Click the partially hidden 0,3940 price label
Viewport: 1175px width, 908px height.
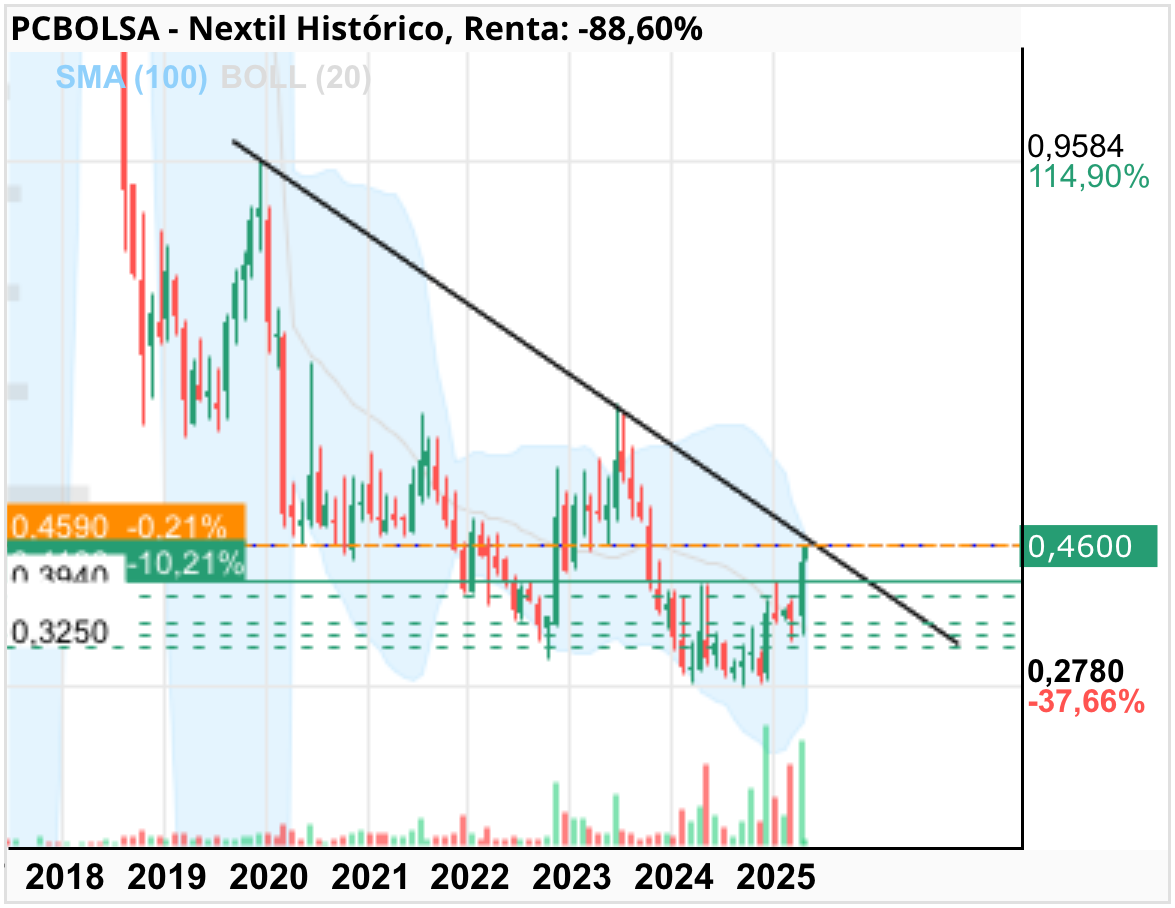click(x=60, y=573)
